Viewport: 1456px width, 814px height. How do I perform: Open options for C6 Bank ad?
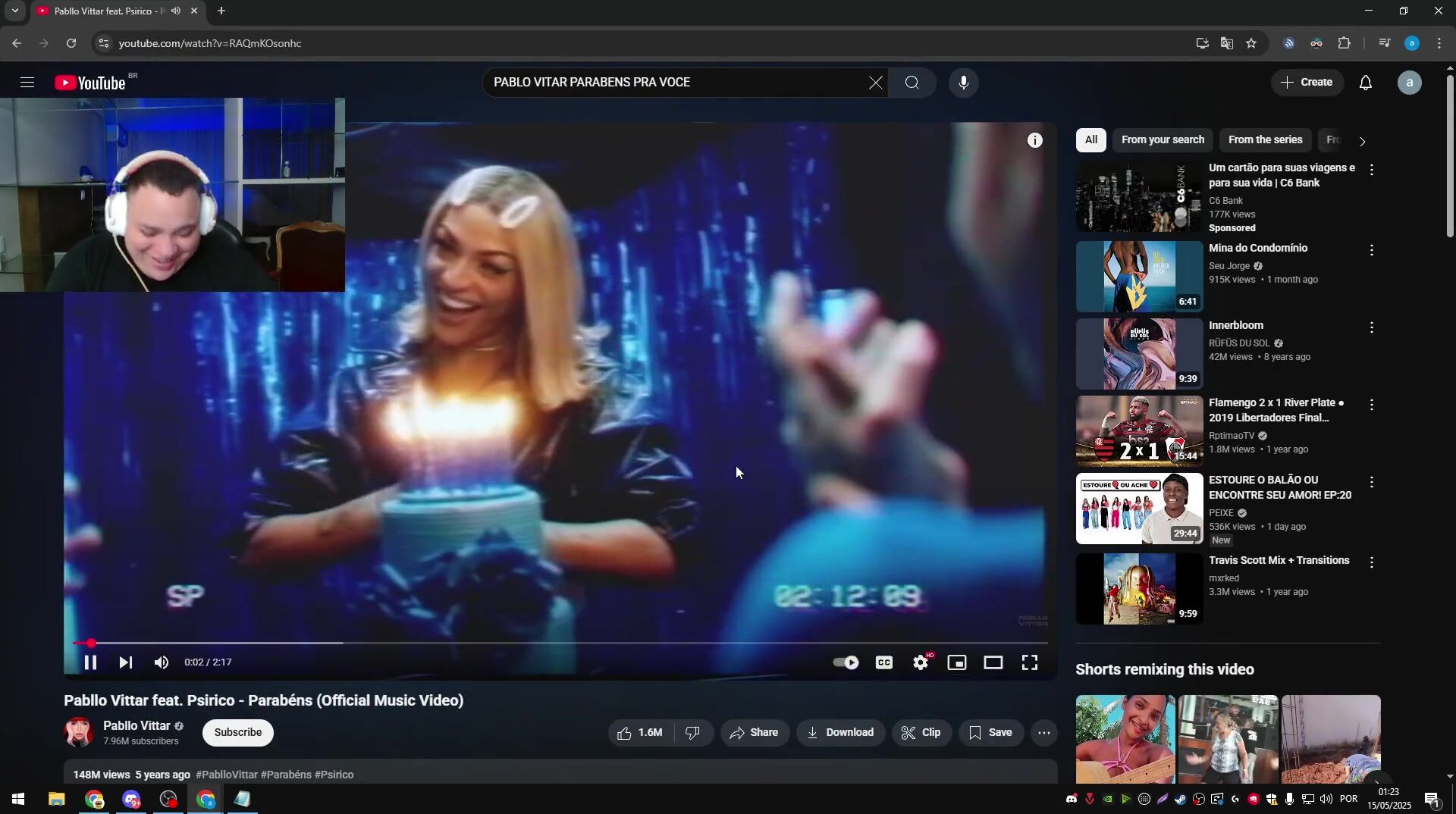(1372, 171)
